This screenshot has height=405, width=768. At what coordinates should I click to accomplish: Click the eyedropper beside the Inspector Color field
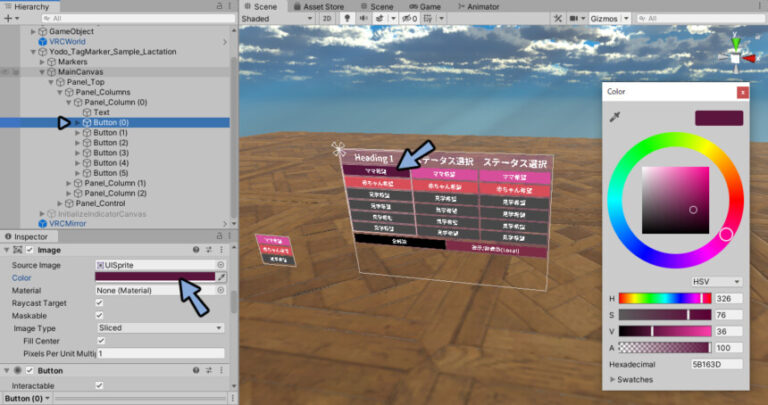221,277
